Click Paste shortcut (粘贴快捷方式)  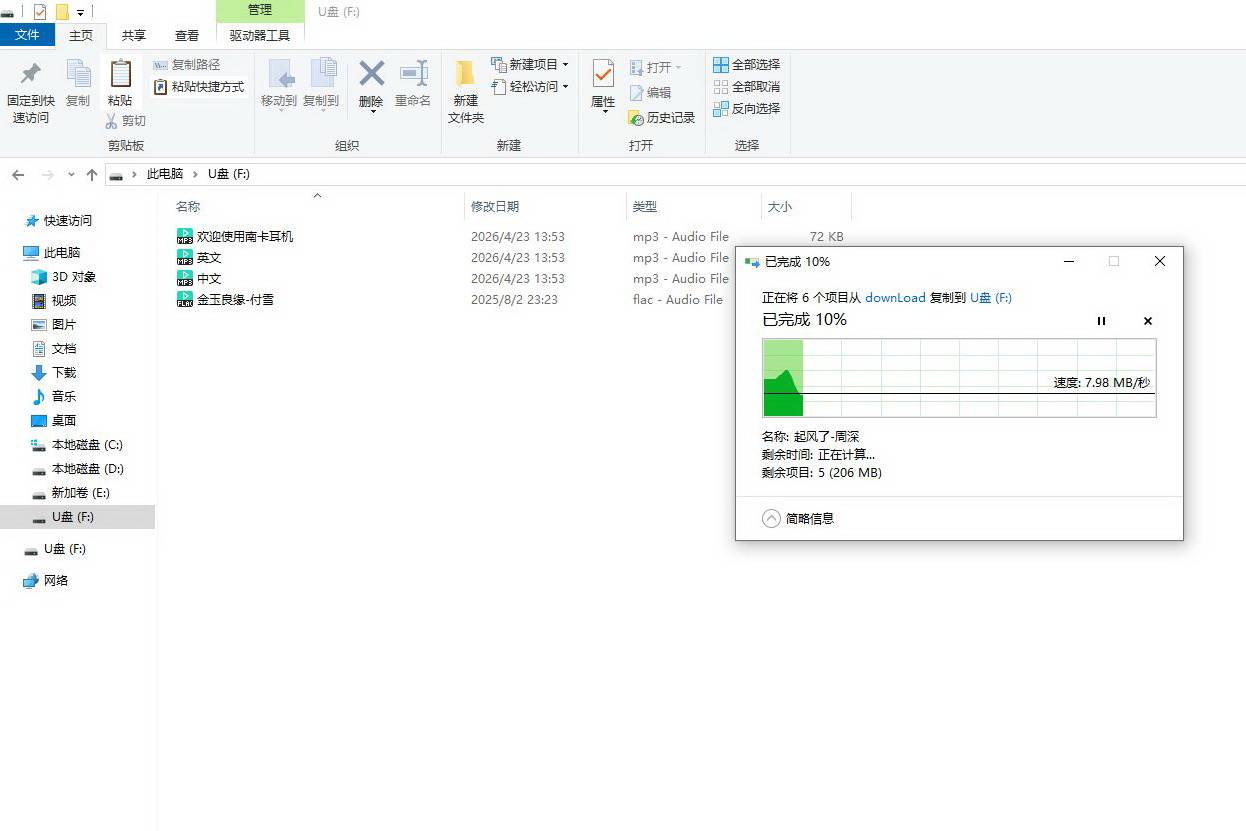coord(199,87)
